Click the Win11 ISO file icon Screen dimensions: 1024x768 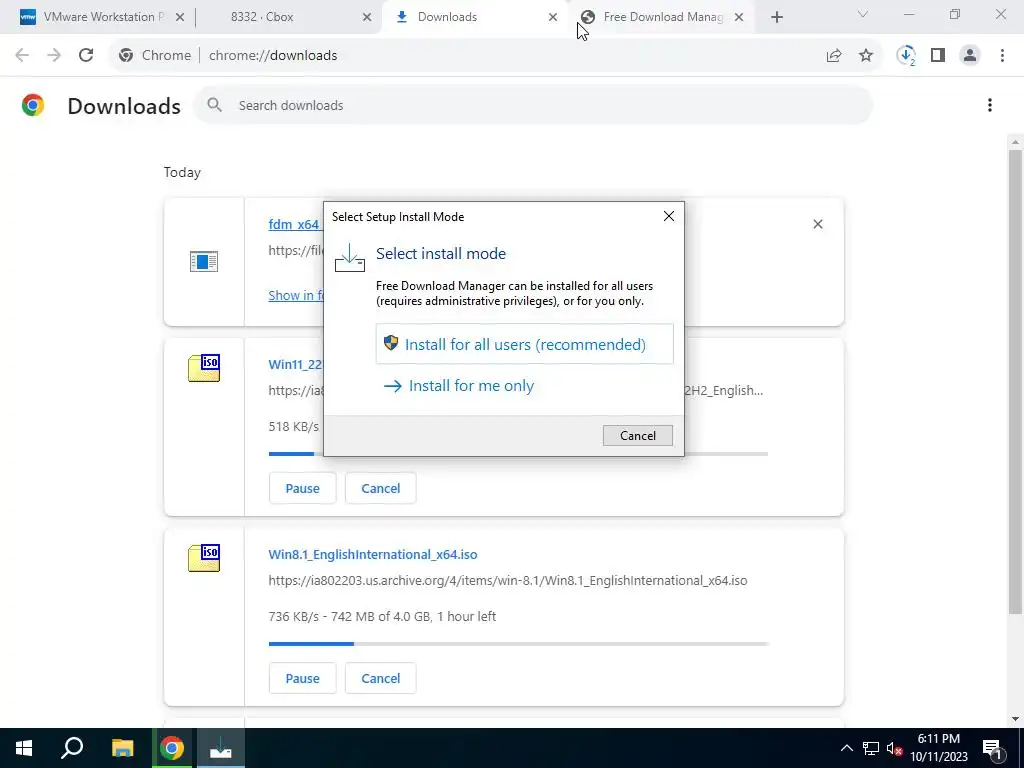204,368
